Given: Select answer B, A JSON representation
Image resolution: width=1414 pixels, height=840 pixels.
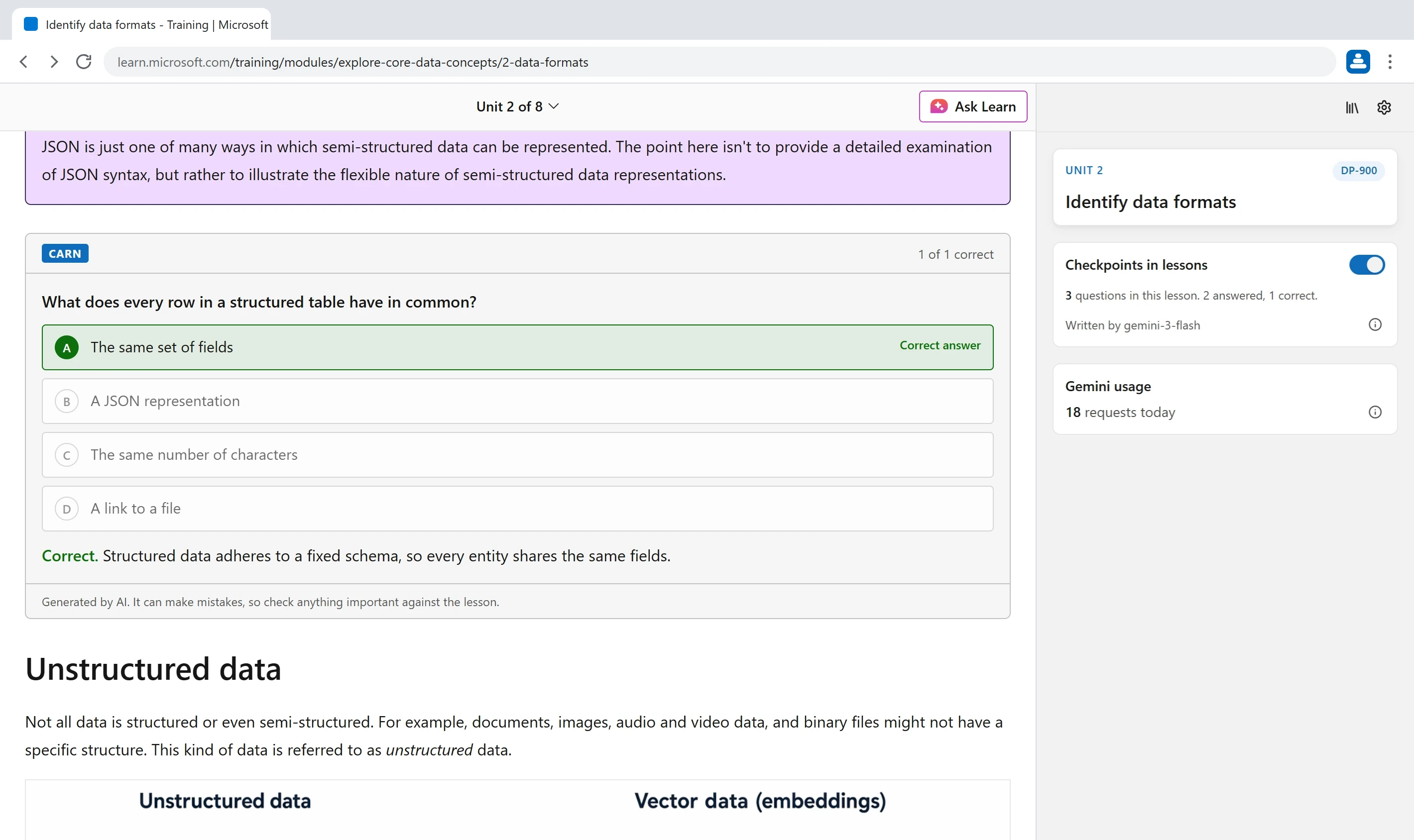Looking at the screenshot, I should point(517,401).
